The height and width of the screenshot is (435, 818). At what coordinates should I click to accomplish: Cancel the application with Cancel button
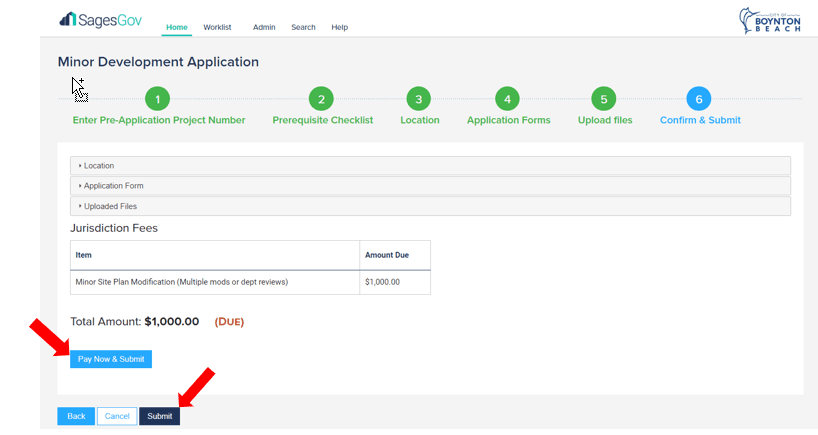point(117,416)
